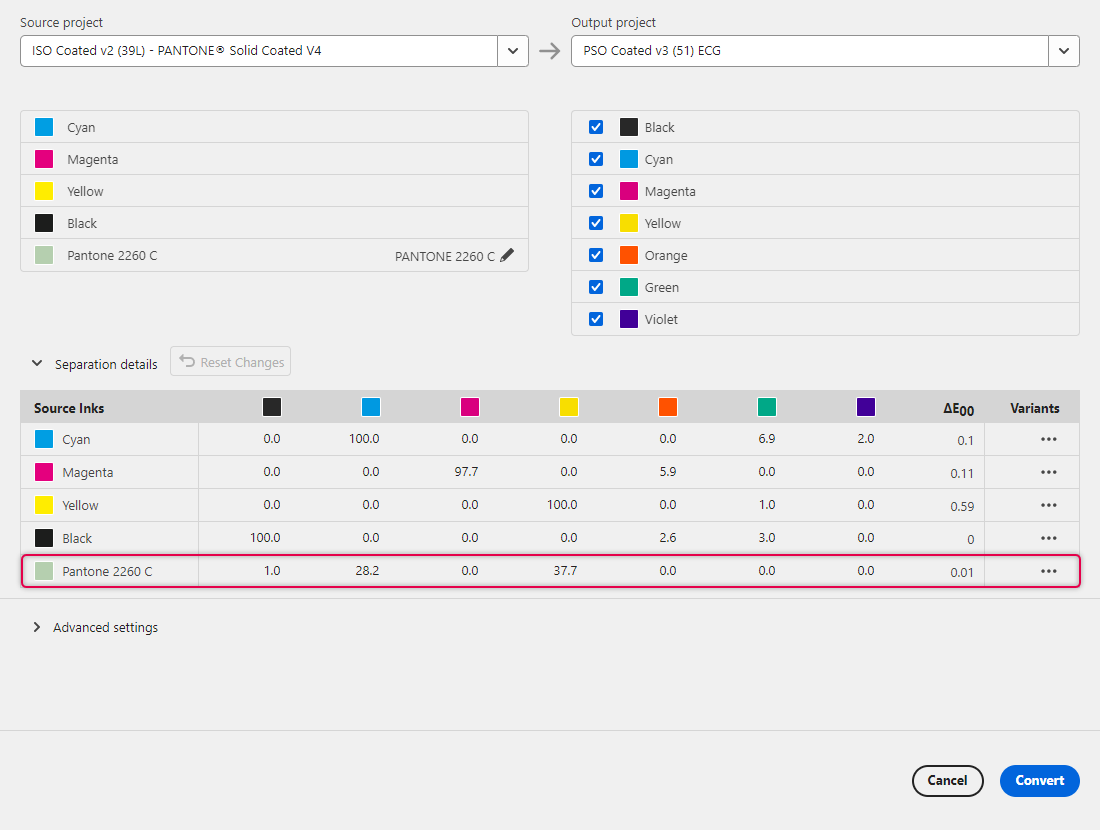This screenshot has height=830, width=1100.
Task: Select the Pantone 2260 C cyan value 28.2
Action: (367, 570)
